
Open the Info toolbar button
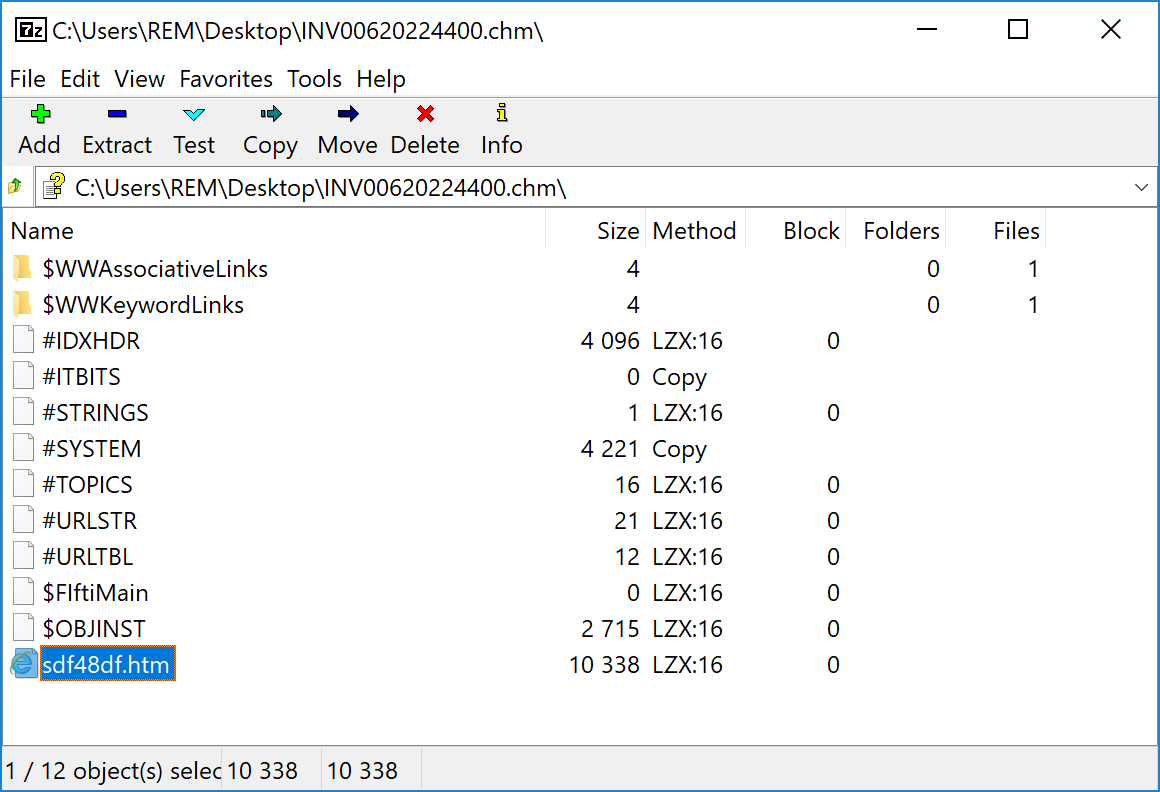coord(501,115)
